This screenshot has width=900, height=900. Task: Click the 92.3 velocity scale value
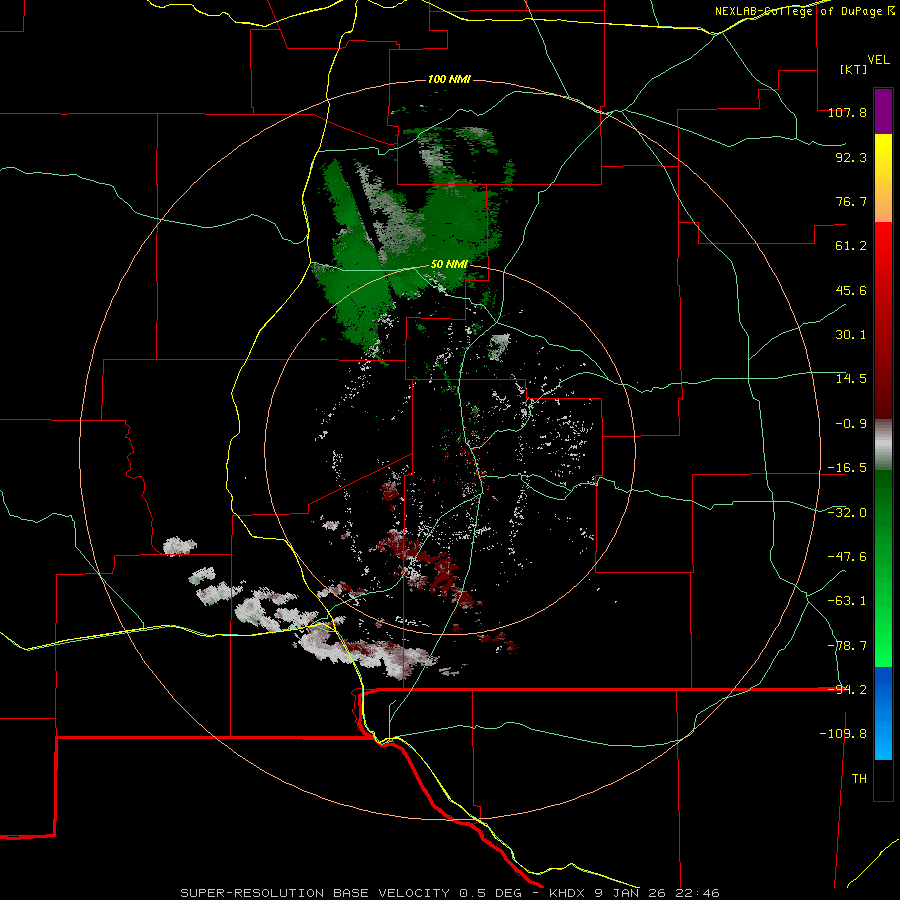pos(851,157)
